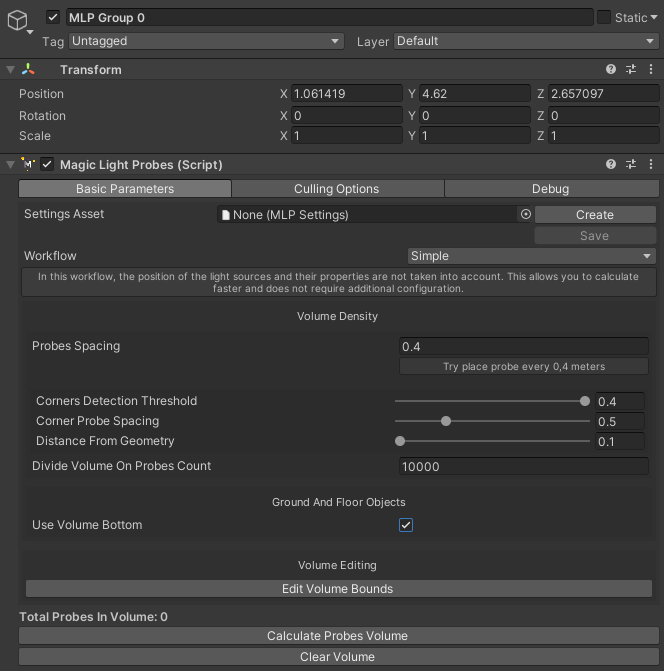Open the Workflow dropdown set to Simple

[x=531, y=256]
